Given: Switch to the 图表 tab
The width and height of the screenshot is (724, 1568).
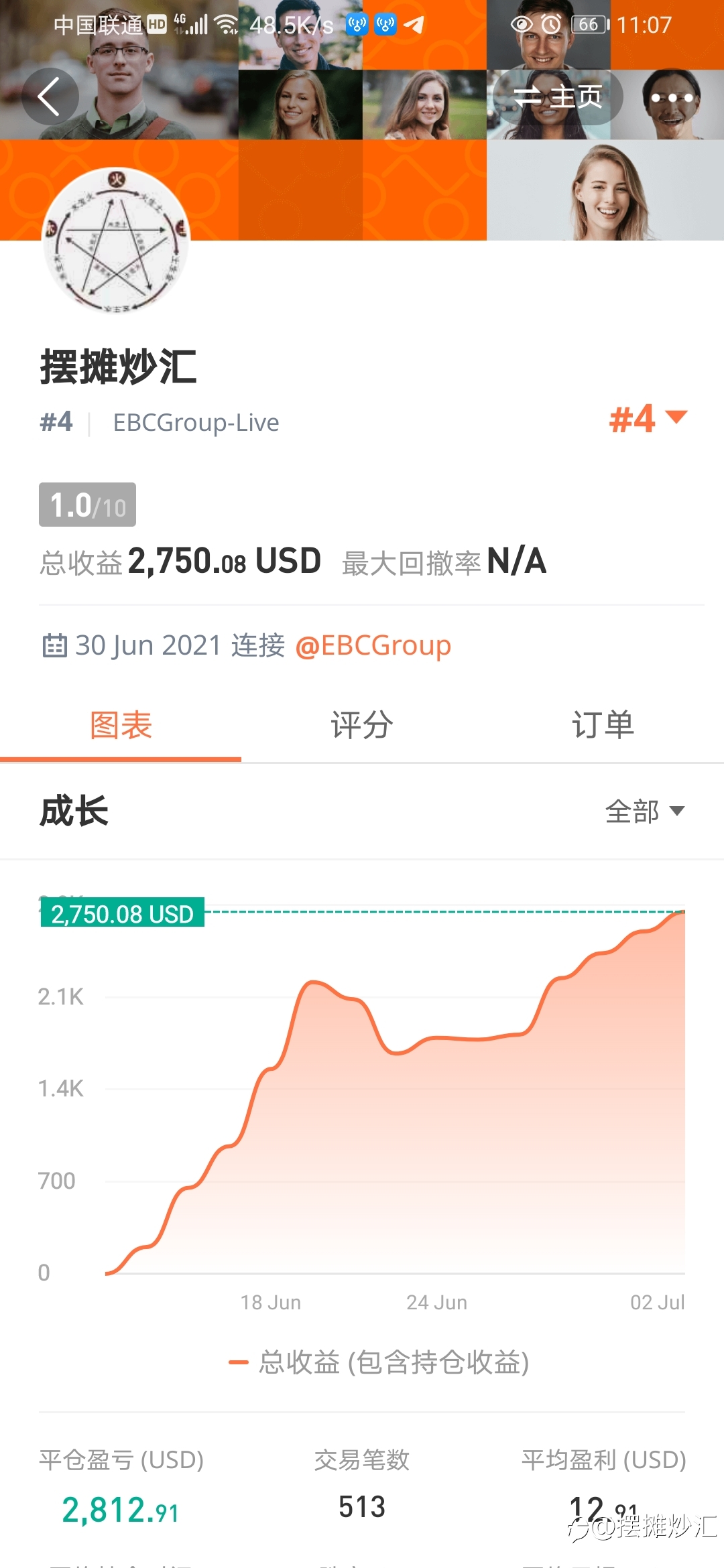Looking at the screenshot, I should [121, 726].
